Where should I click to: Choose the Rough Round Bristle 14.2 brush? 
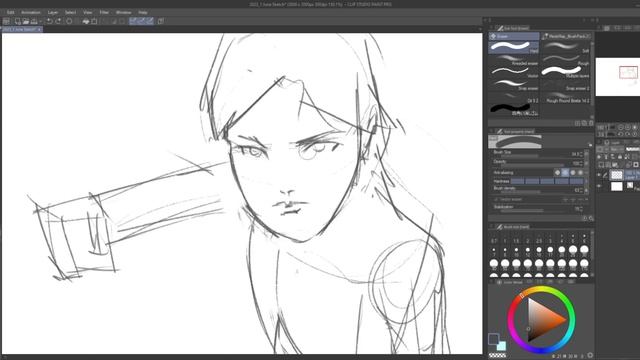click(x=566, y=98)
